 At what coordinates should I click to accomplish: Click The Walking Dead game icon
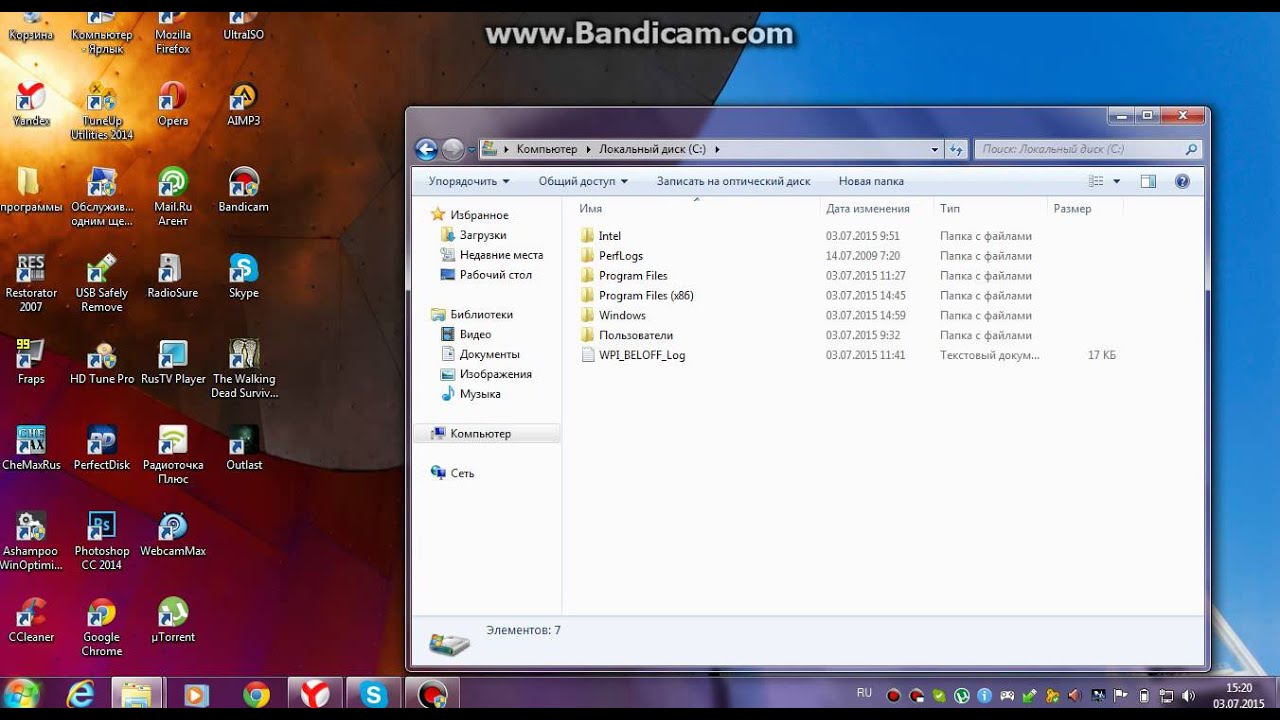(x=243, y=369)
